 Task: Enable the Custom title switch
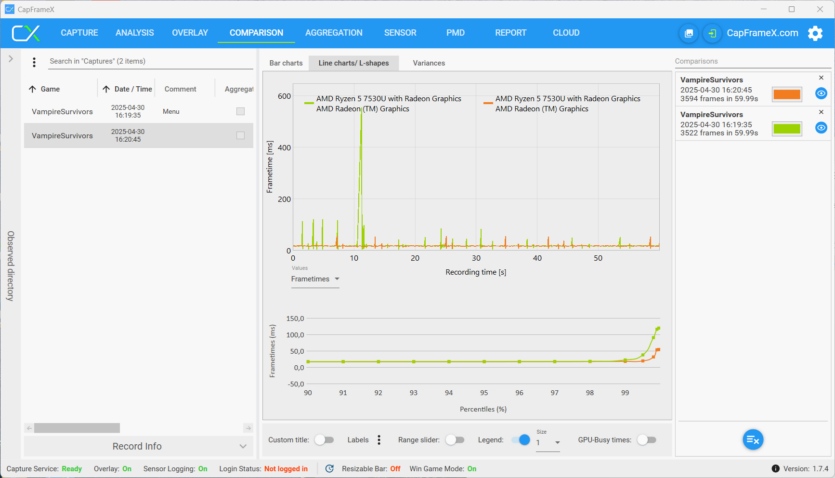pos(324,440)
